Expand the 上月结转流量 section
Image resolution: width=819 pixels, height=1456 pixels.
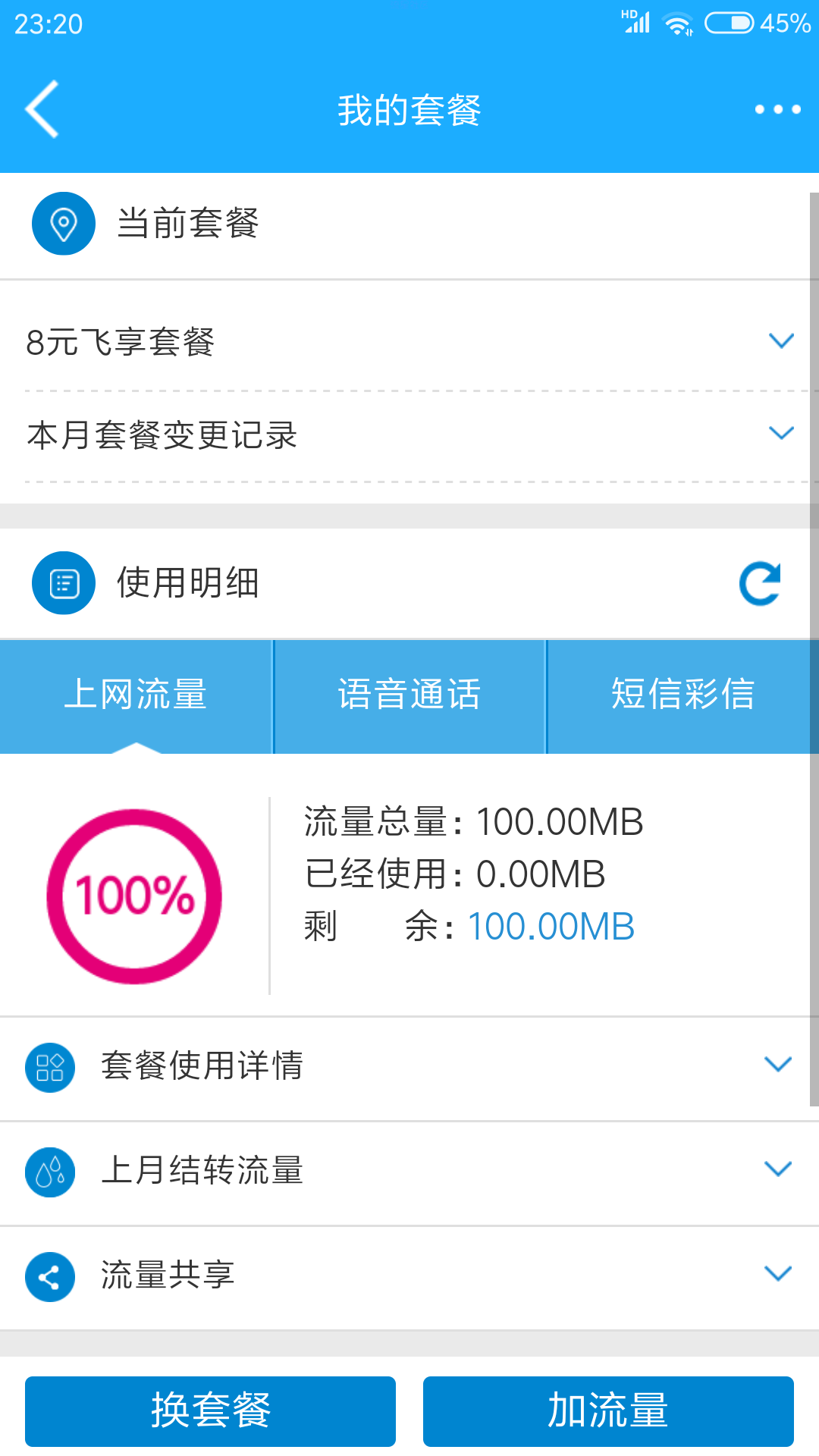point(409,1172)
